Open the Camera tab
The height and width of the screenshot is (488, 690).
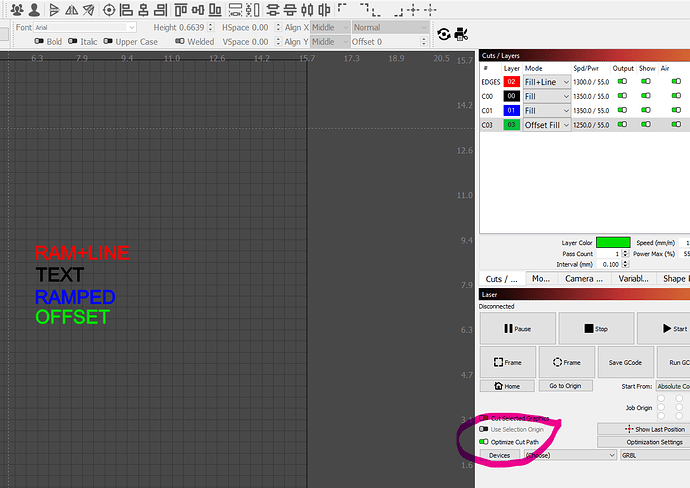(x=584, y=279)
